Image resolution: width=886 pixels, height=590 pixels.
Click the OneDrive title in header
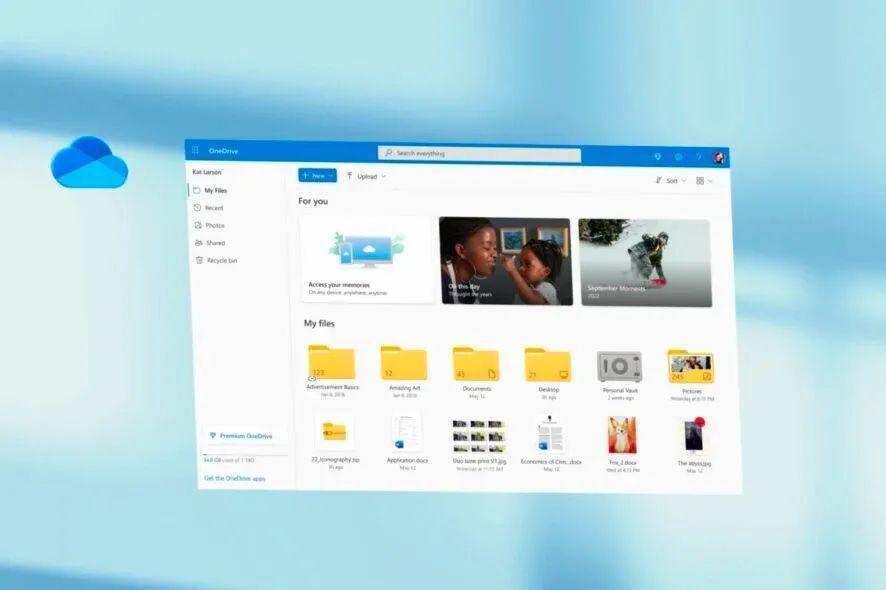click(x=223, y=151)
